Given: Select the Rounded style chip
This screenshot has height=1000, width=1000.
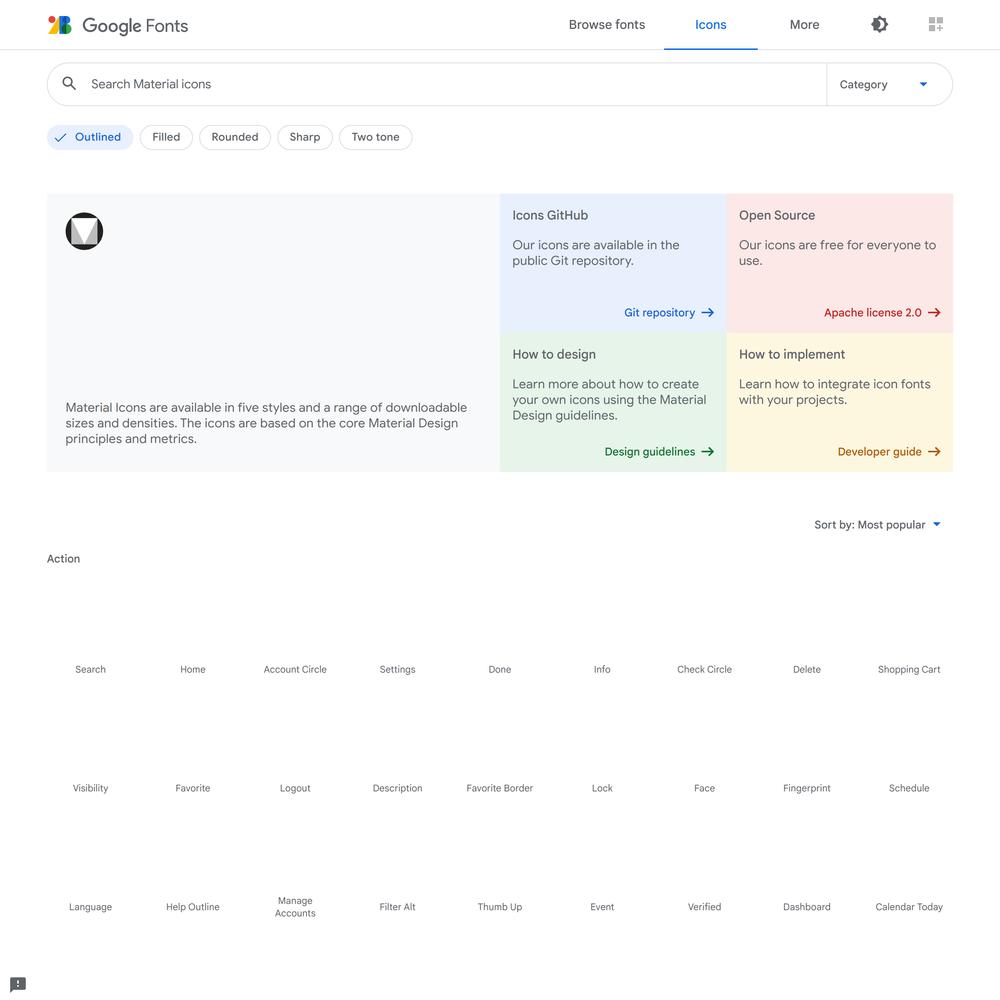Looking at the screenshot, I should [235, 137].
